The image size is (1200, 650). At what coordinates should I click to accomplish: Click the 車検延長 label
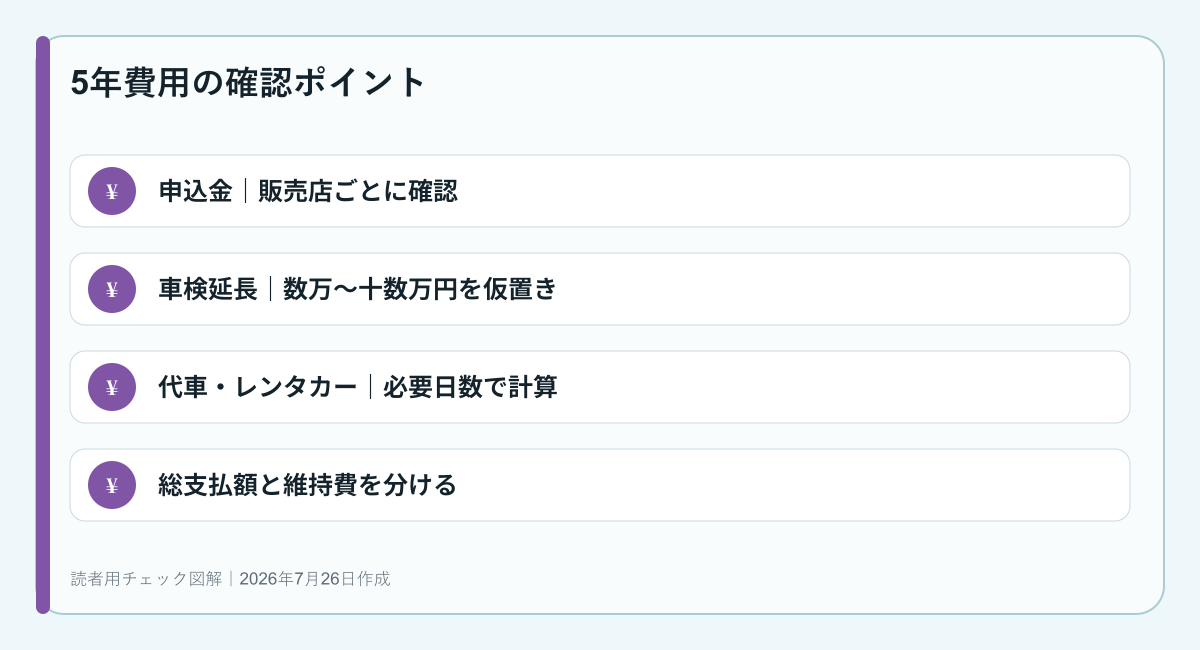click(208, 289)
